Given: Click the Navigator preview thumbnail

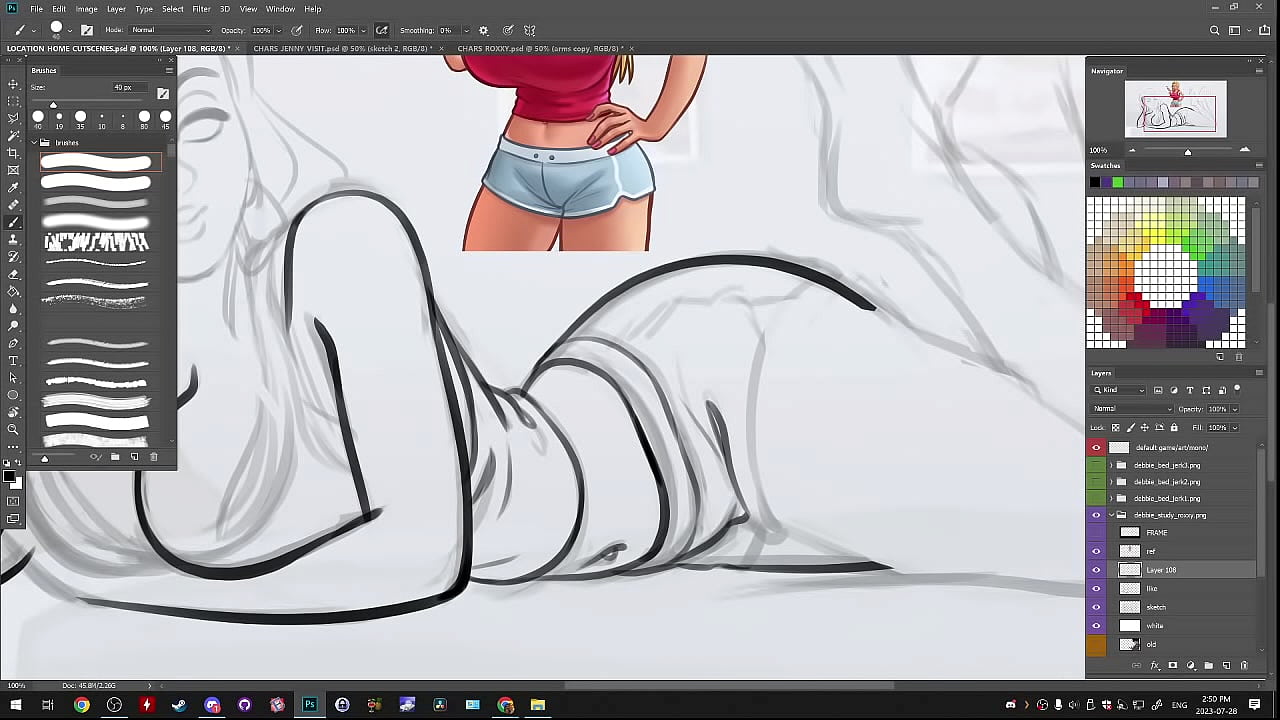Looking at the screenshot, I should click(1175, 109).
